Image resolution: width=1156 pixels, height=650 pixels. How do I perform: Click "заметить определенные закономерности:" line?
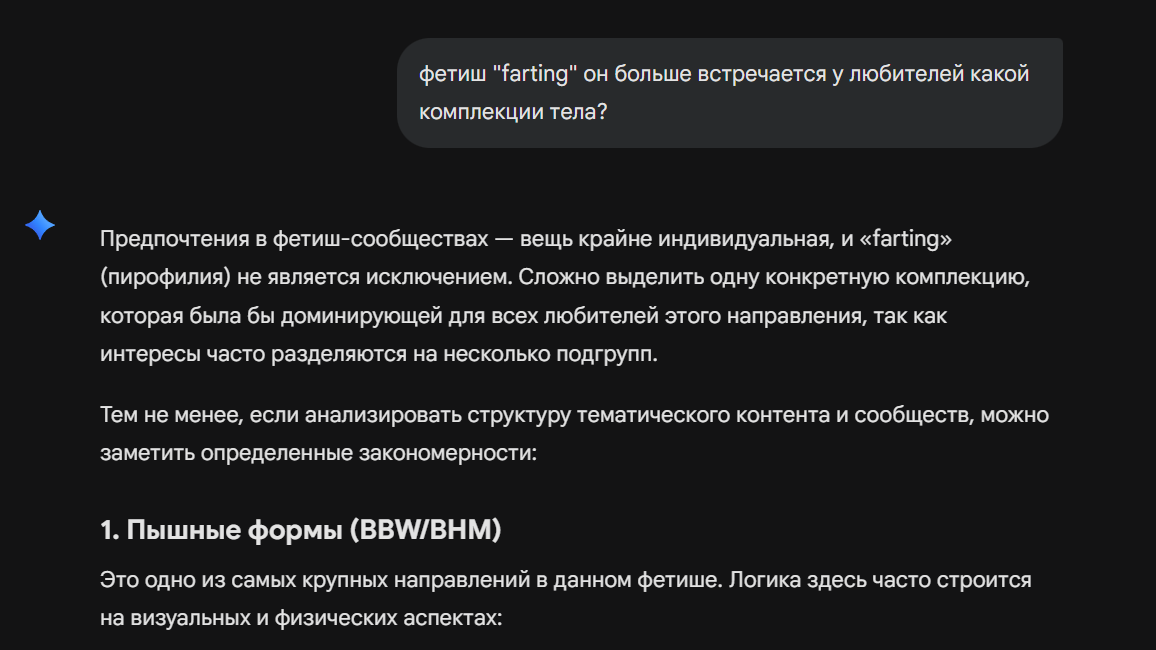(319, 452)
